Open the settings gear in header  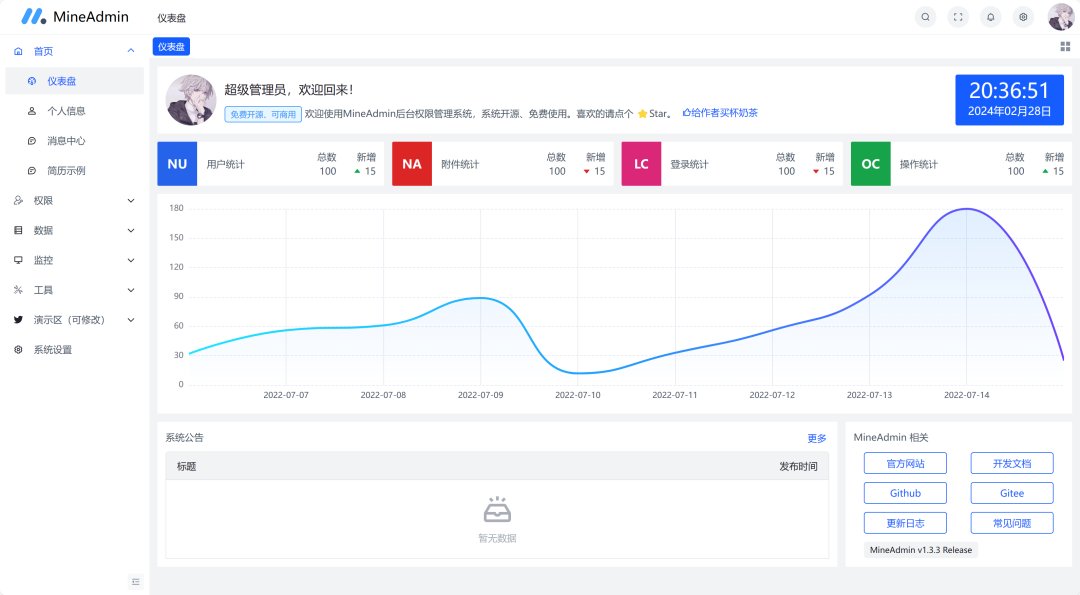[x=1022, y=17]
